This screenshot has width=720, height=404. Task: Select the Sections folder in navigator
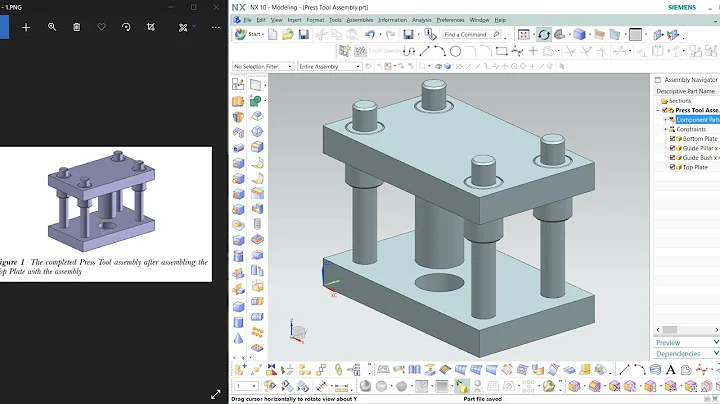pos(680,101)
